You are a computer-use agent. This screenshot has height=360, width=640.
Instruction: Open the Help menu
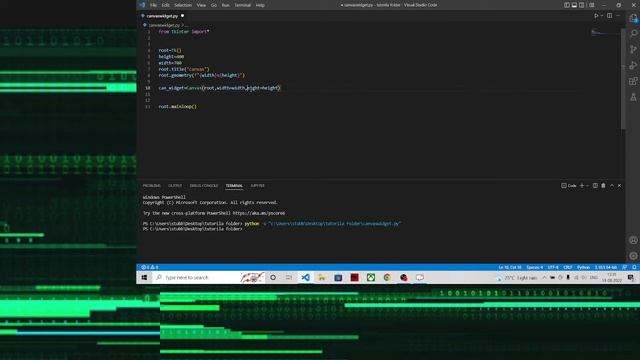pos(260,5)
